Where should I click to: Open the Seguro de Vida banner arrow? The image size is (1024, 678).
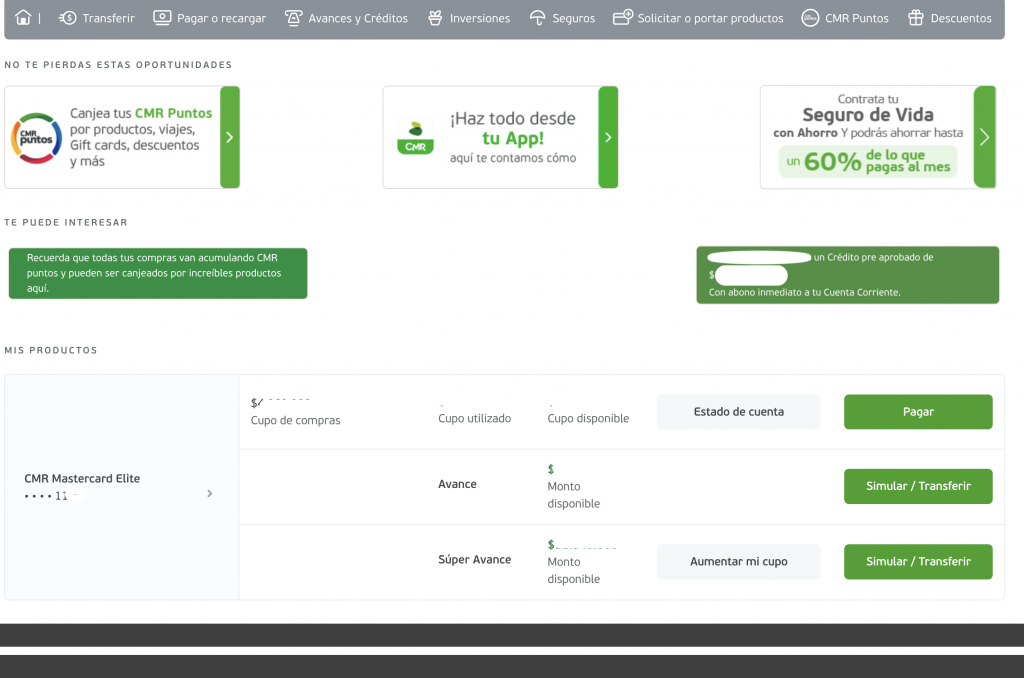985,137
